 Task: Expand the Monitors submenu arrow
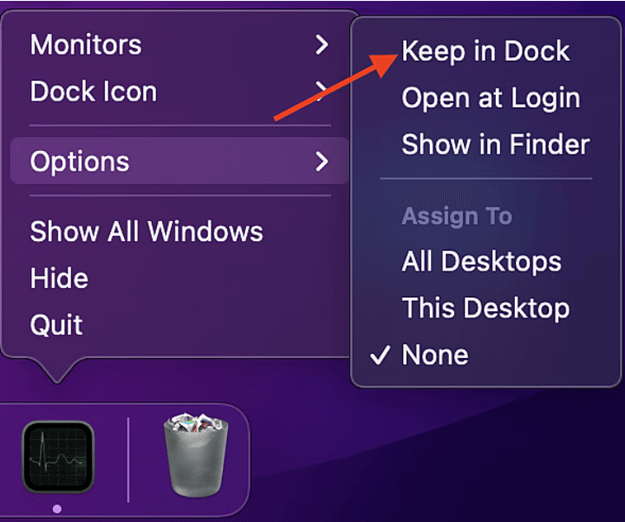pyautogui.click(x=321, y=45)
